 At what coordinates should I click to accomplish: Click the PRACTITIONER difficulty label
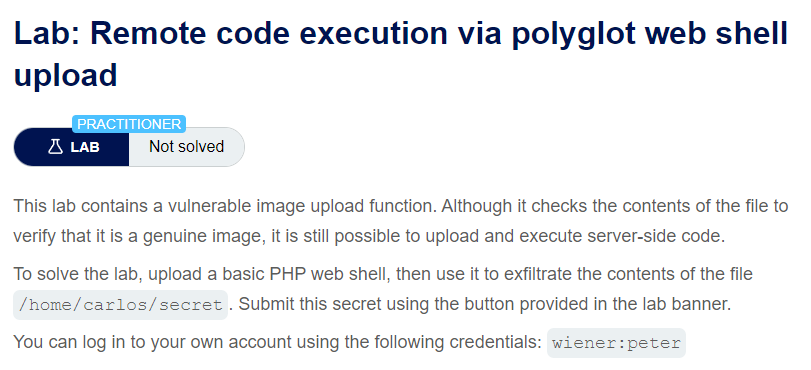coord(129,124)
